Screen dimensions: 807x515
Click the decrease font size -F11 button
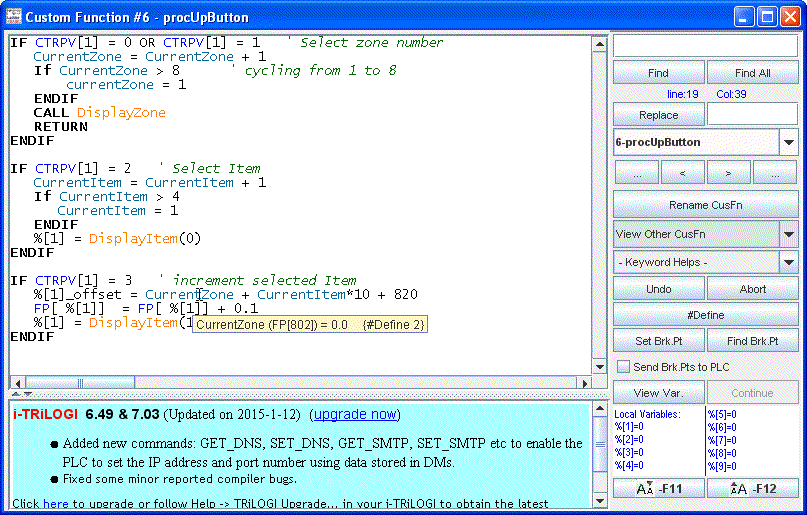click(658, 488)
